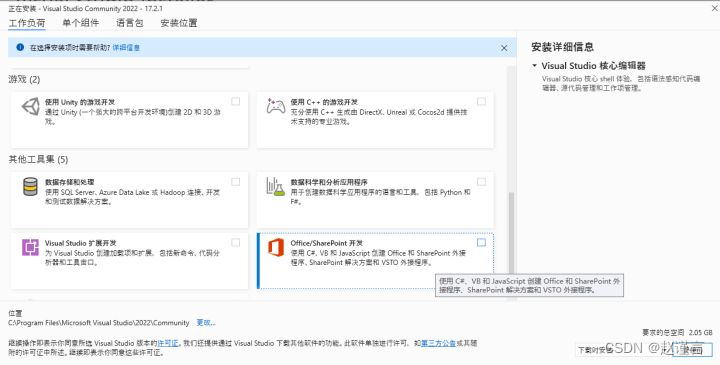Click the 2.05 GB total space value
The image size is (720, 365).
[700, 332]
